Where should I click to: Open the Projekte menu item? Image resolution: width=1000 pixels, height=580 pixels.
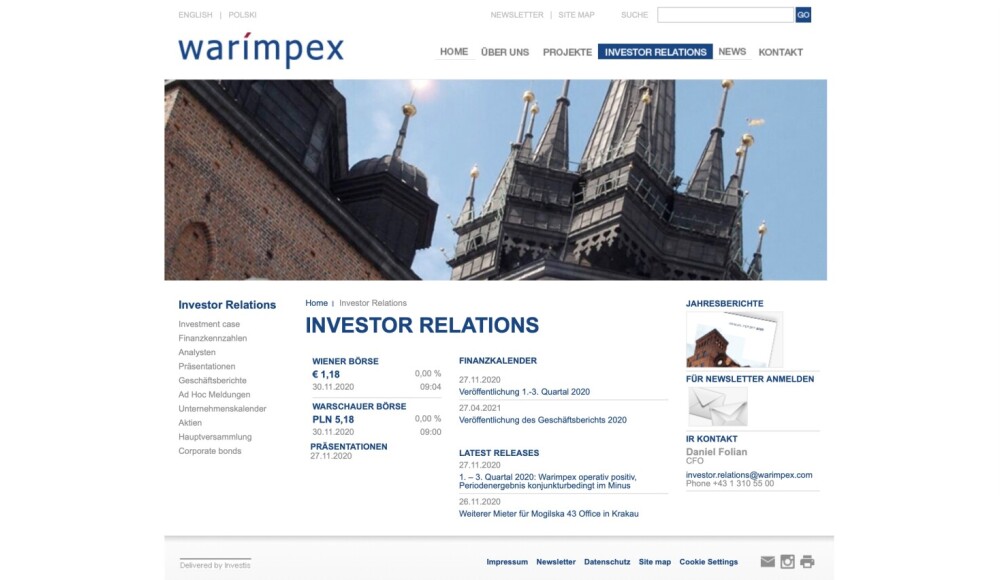click(x=567, y=52)
